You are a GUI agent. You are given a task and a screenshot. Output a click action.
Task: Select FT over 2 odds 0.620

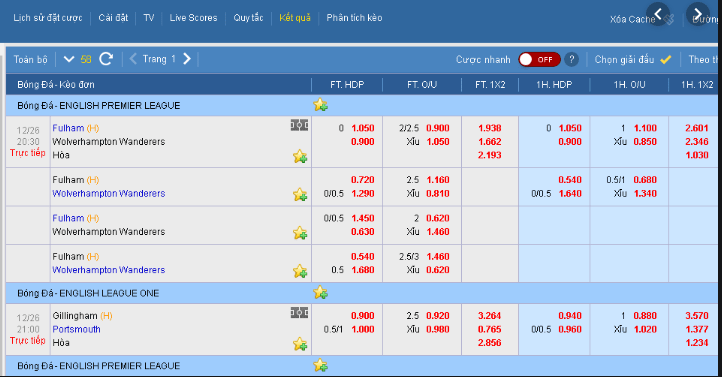[x=437, y=218]
